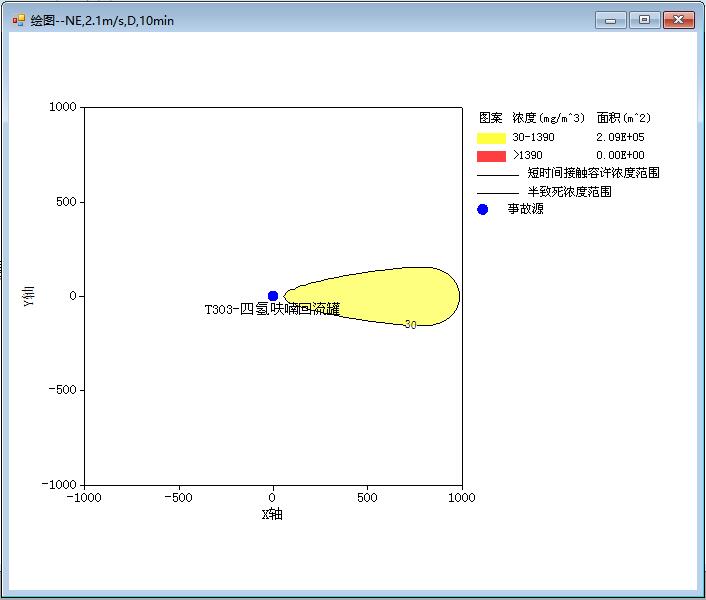
Task: Click the '30' contour label on plume
Action: pyautogui.click(x=410, y=325)
